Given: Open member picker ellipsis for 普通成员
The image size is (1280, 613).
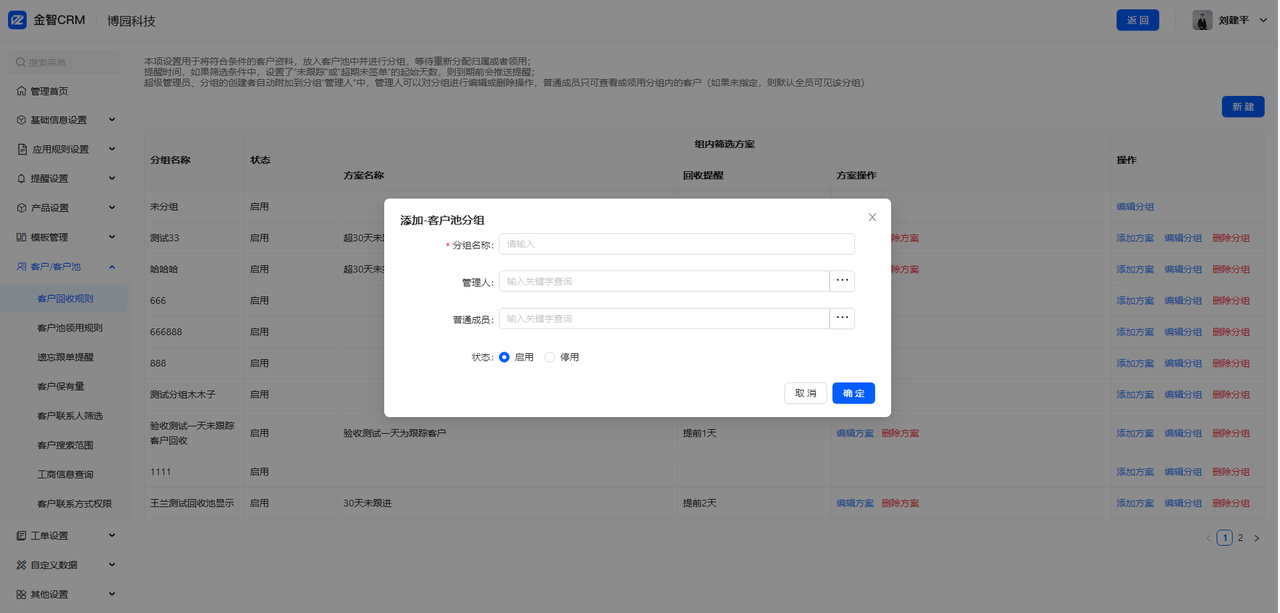Looking at the screenshot, I should point(842,318).
